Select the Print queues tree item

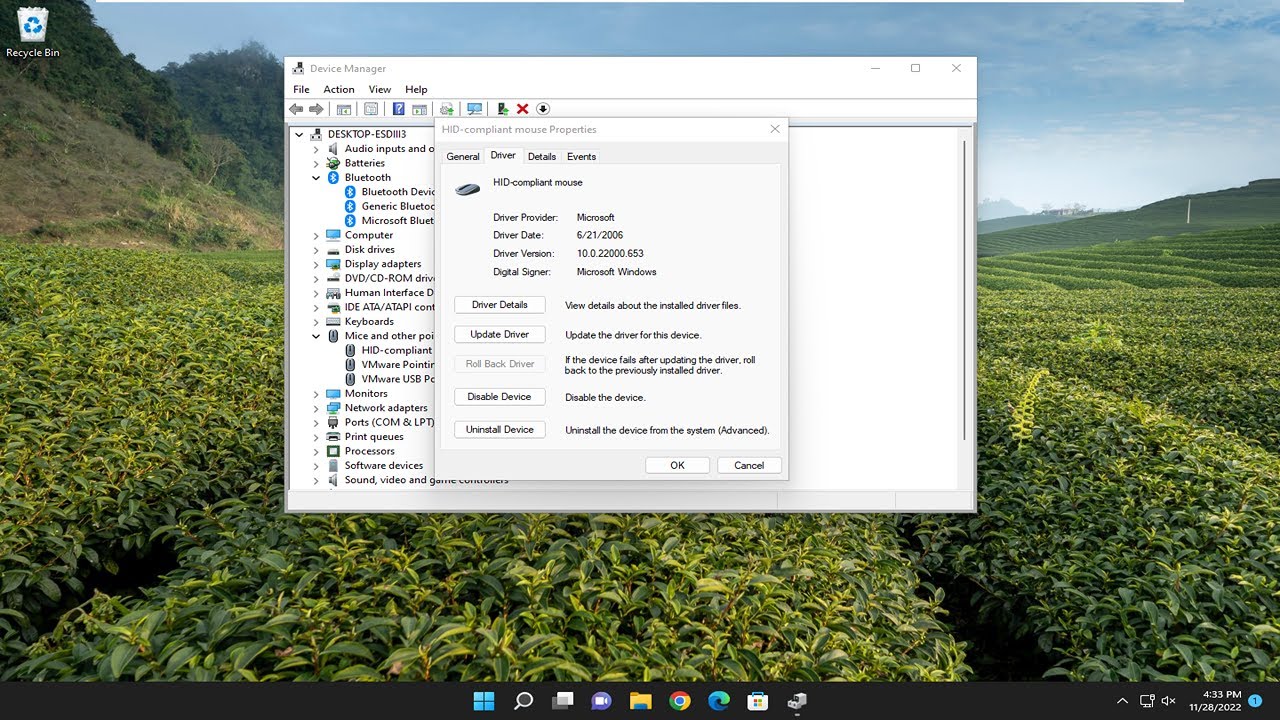coord(374,437)
